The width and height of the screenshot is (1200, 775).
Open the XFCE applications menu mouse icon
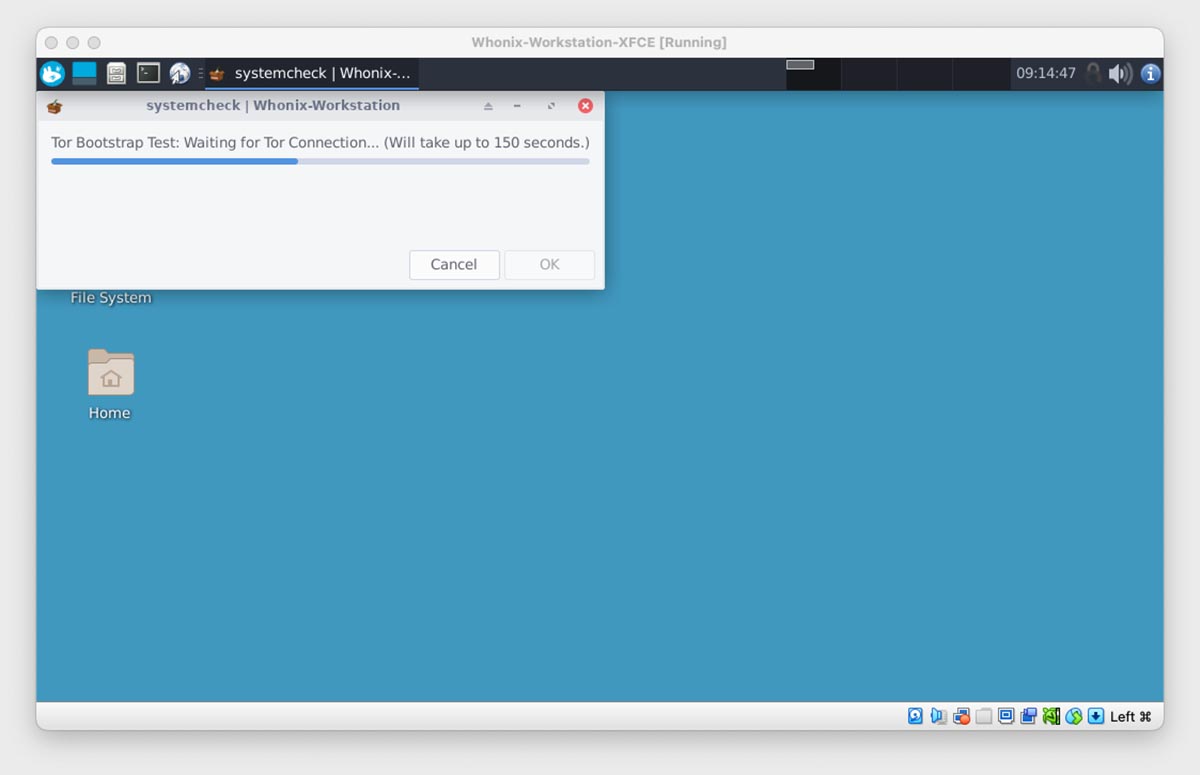52,73
